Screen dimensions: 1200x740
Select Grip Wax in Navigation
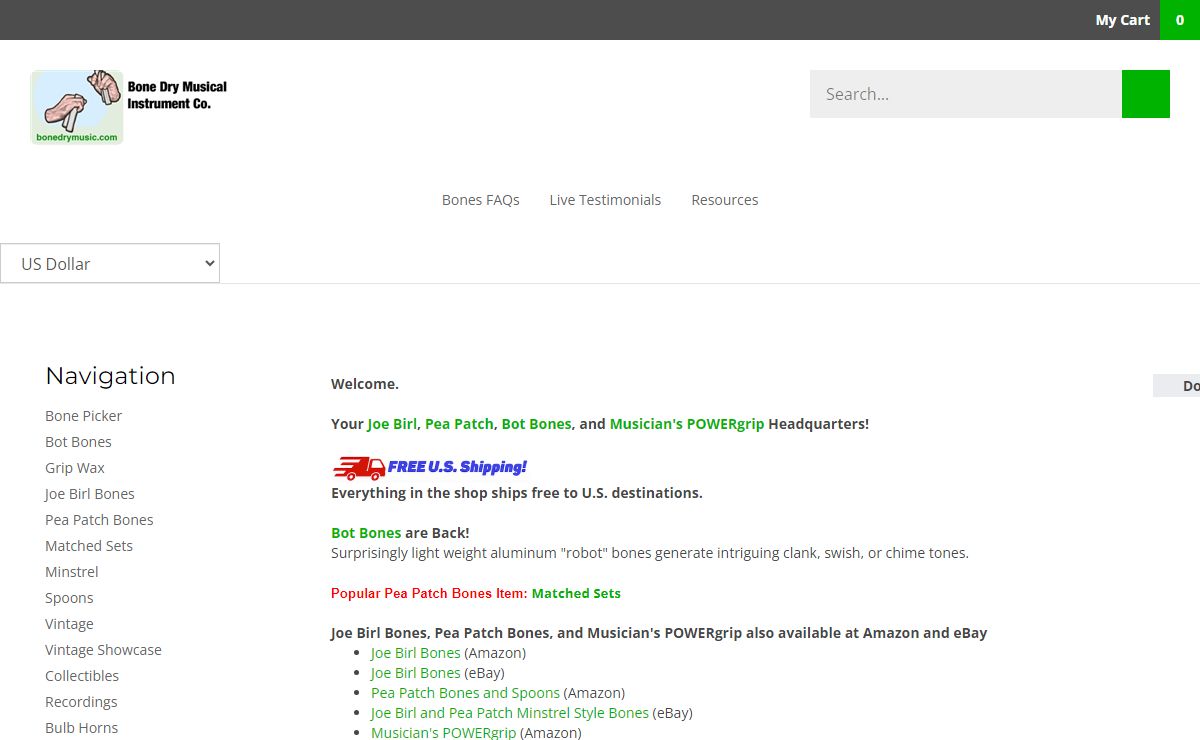75,468
